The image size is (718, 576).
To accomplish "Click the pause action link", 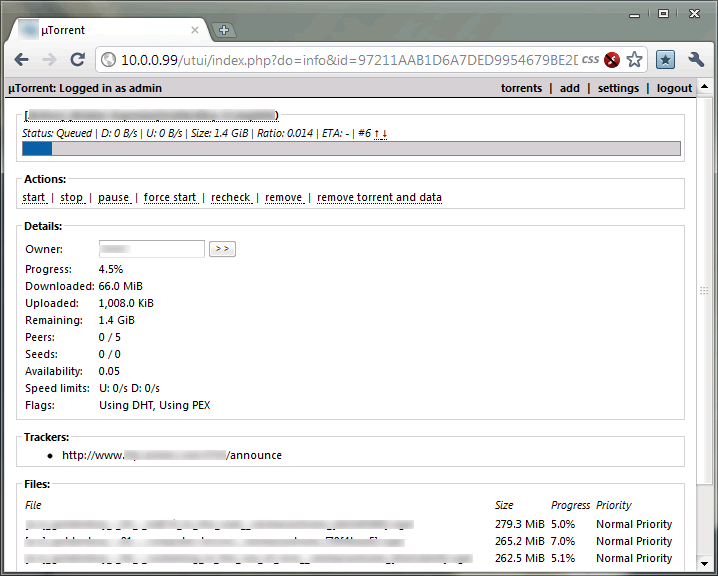I will click(x=114, y=197).
